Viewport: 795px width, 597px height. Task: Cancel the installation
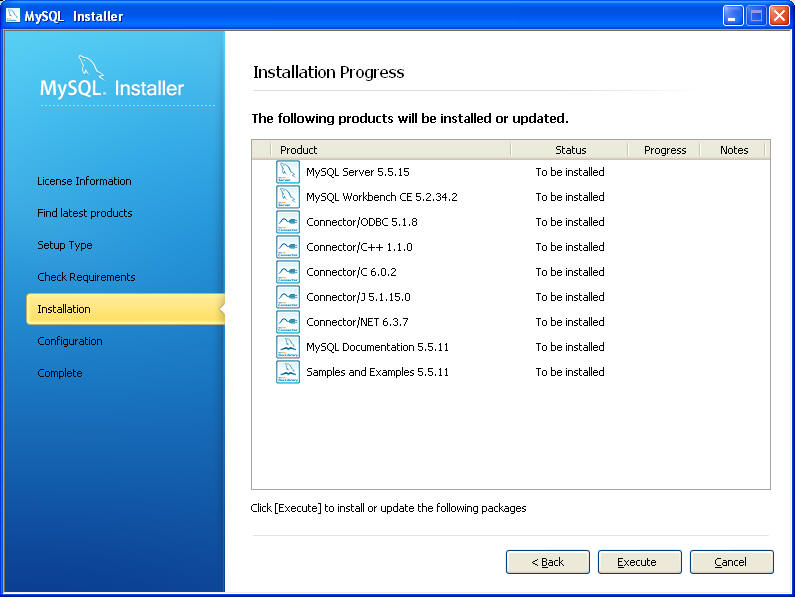[731, 562]
